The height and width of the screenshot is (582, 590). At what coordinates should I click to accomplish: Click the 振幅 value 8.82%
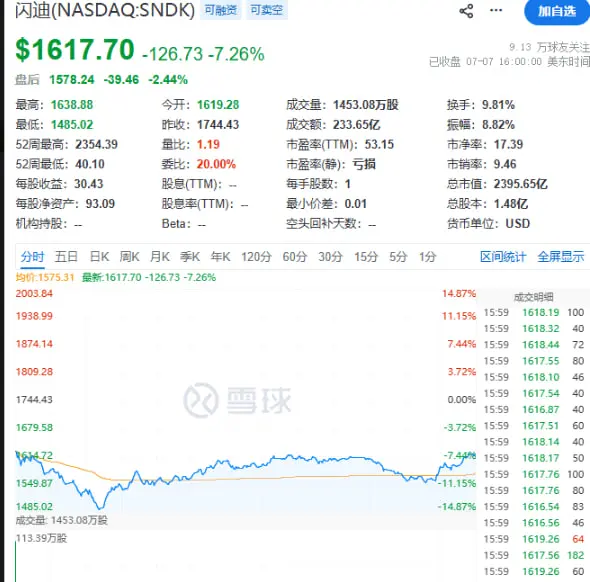[499, 125]
